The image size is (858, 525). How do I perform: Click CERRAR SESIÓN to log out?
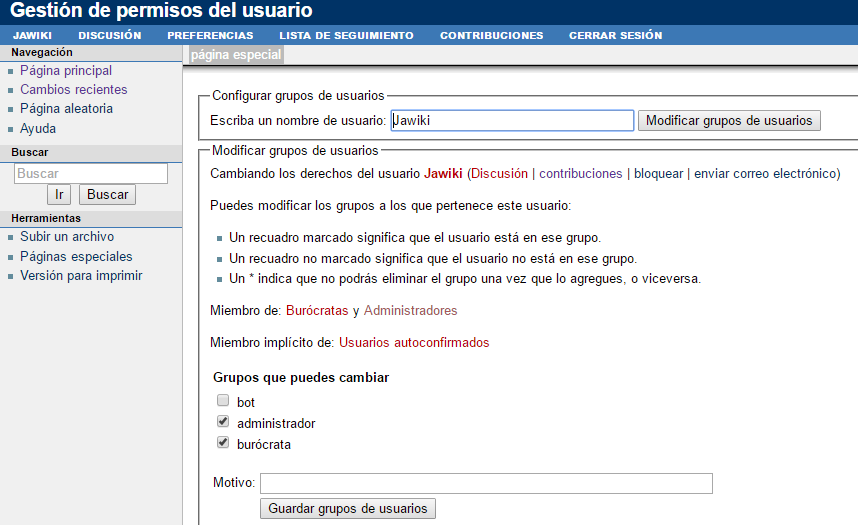[615, 35]
